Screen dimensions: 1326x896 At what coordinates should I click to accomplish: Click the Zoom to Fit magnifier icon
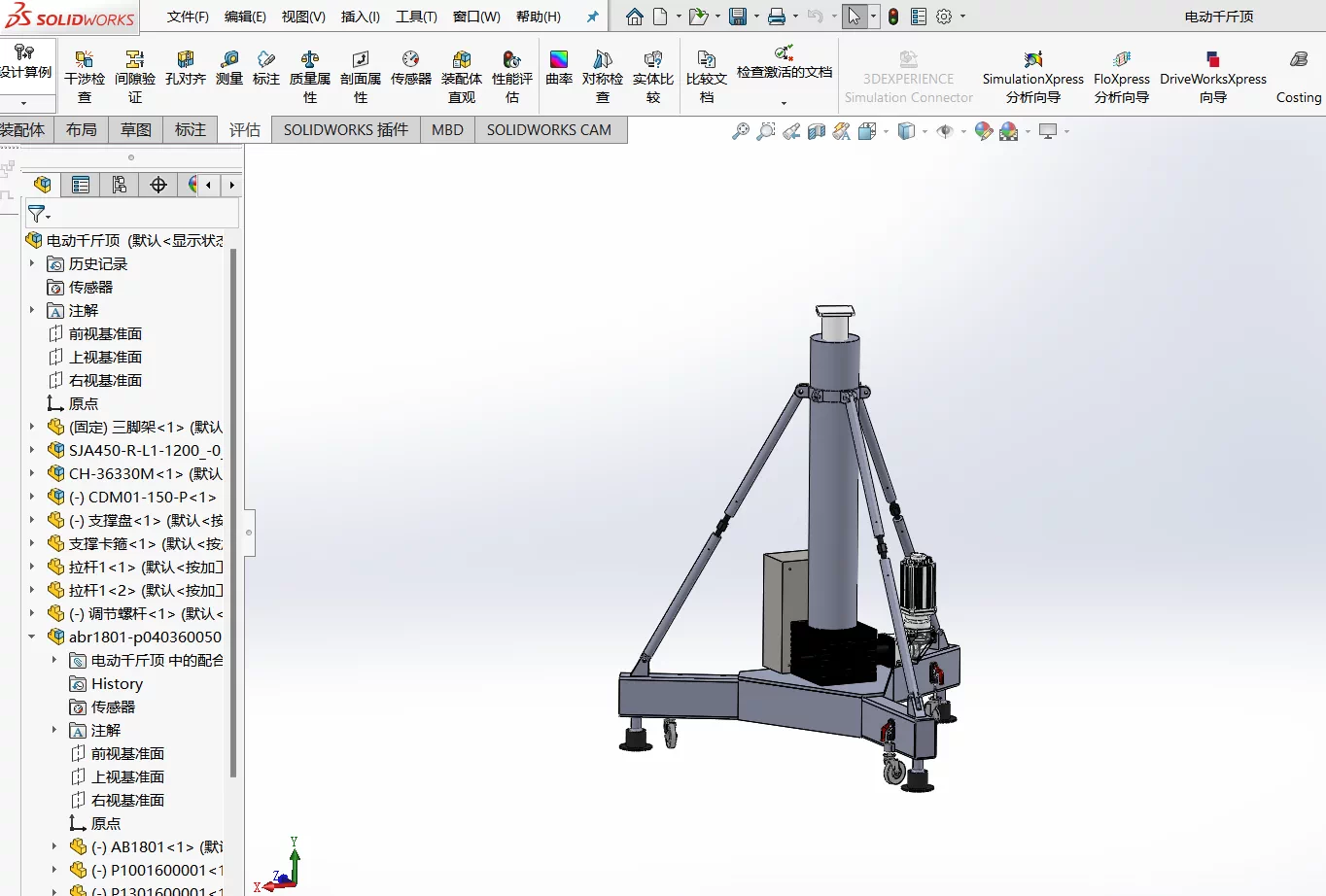741,131
